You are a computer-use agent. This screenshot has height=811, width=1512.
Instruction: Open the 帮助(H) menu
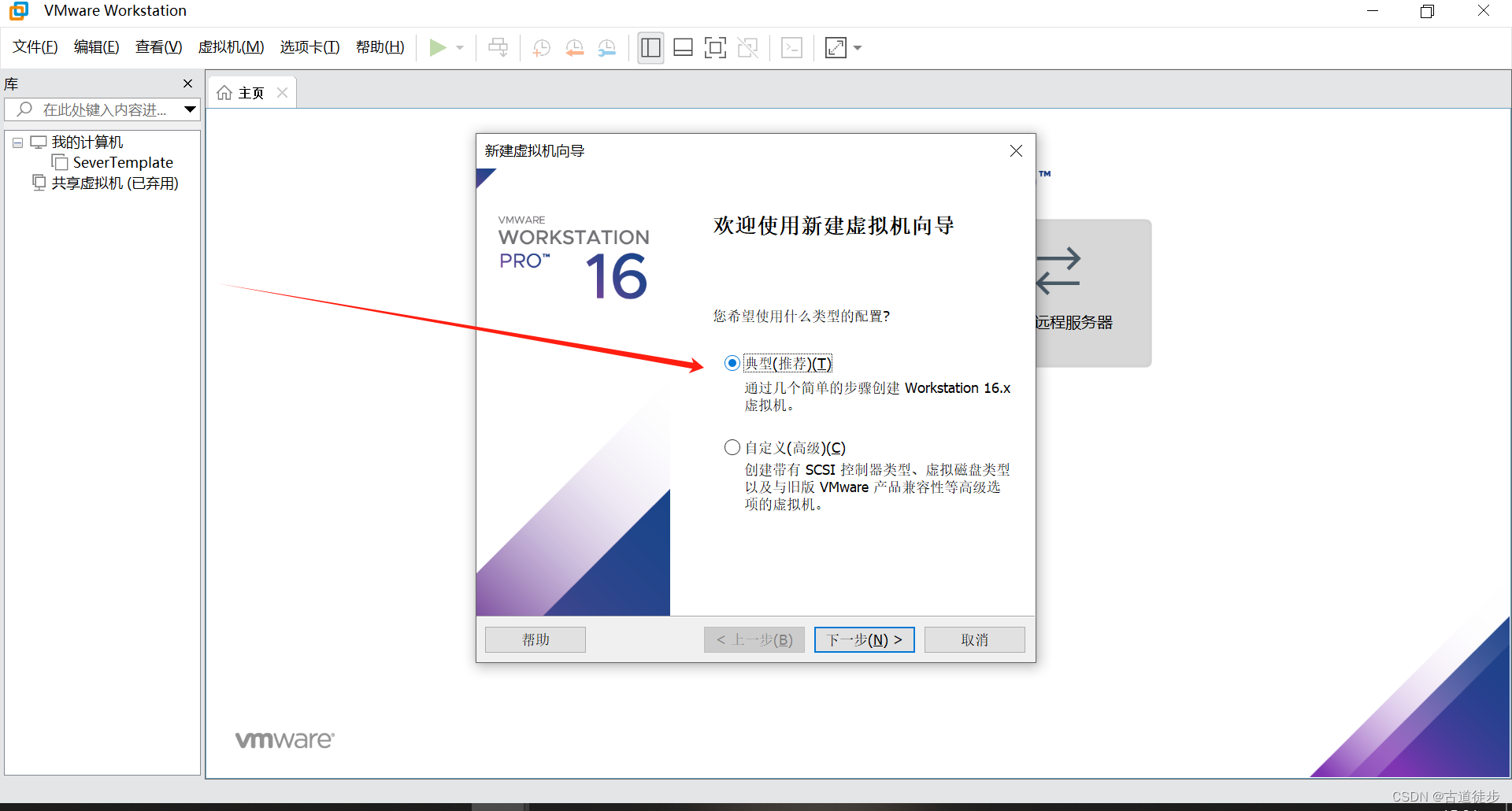point(380,47)
